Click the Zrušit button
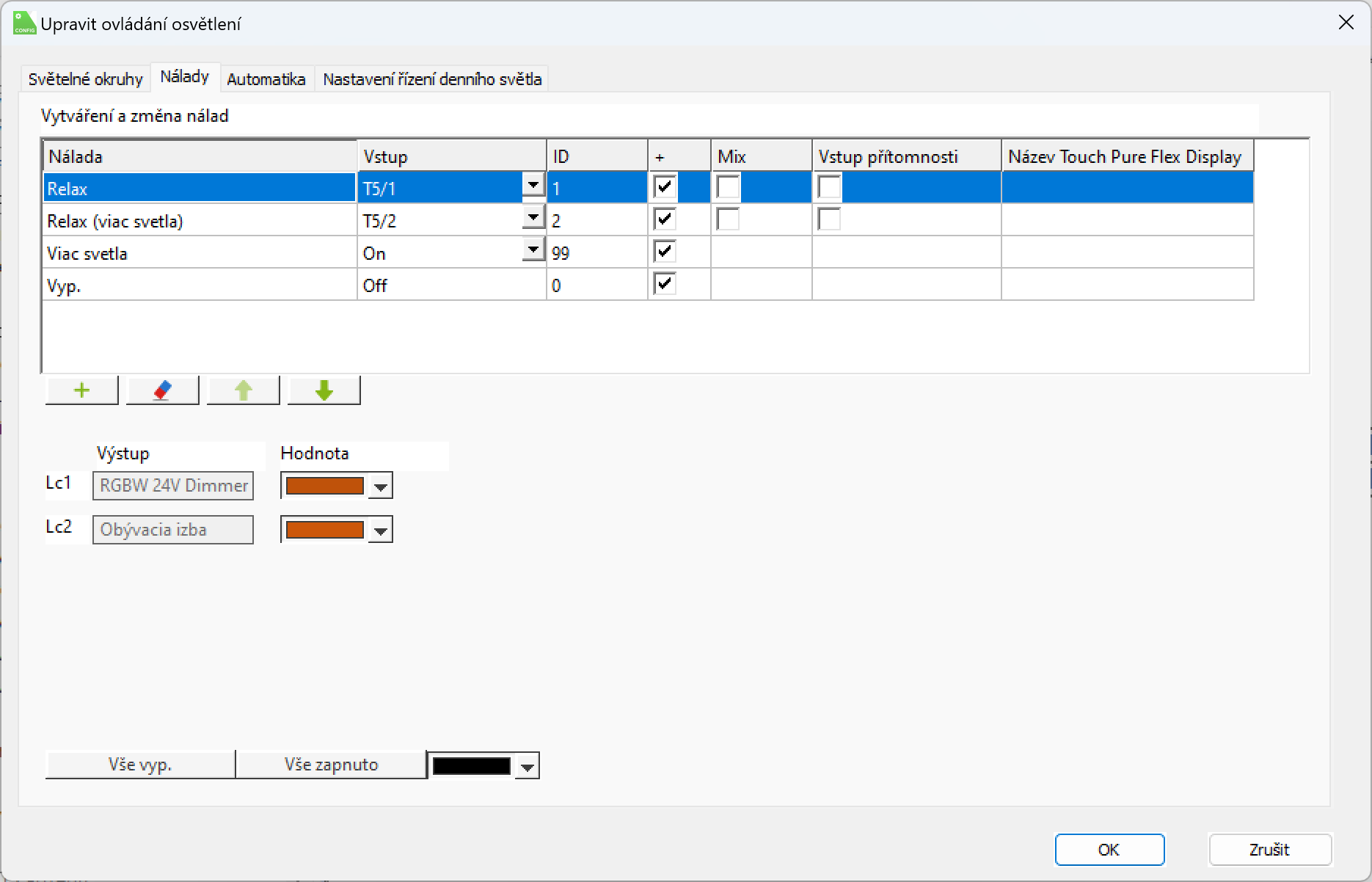Screen dimensions: 1372x882 1269,850
